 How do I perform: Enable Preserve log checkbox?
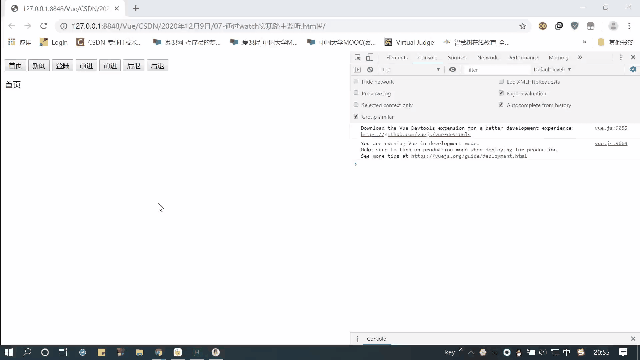[x=356, y=93]
